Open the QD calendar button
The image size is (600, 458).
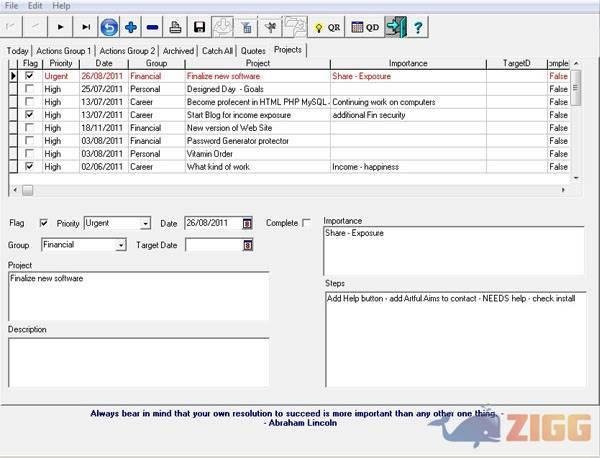364,27
